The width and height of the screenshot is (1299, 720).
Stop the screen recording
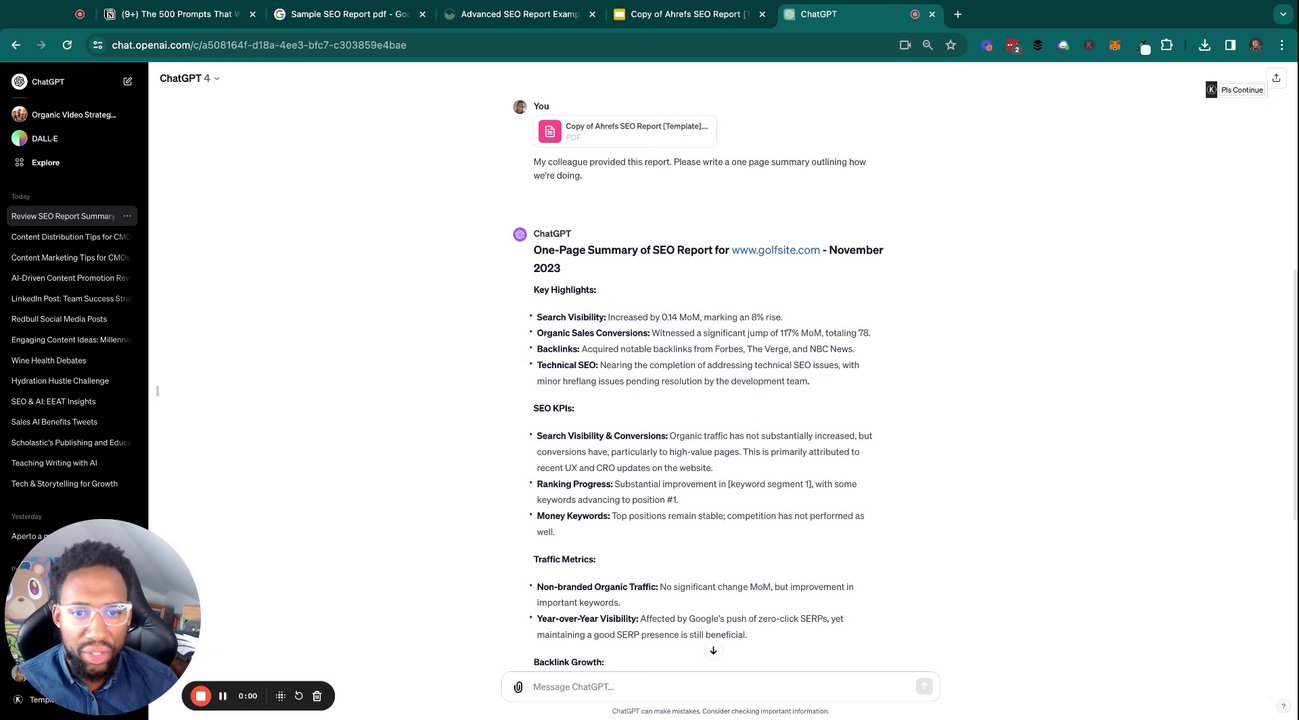click(x=200, y=696)
